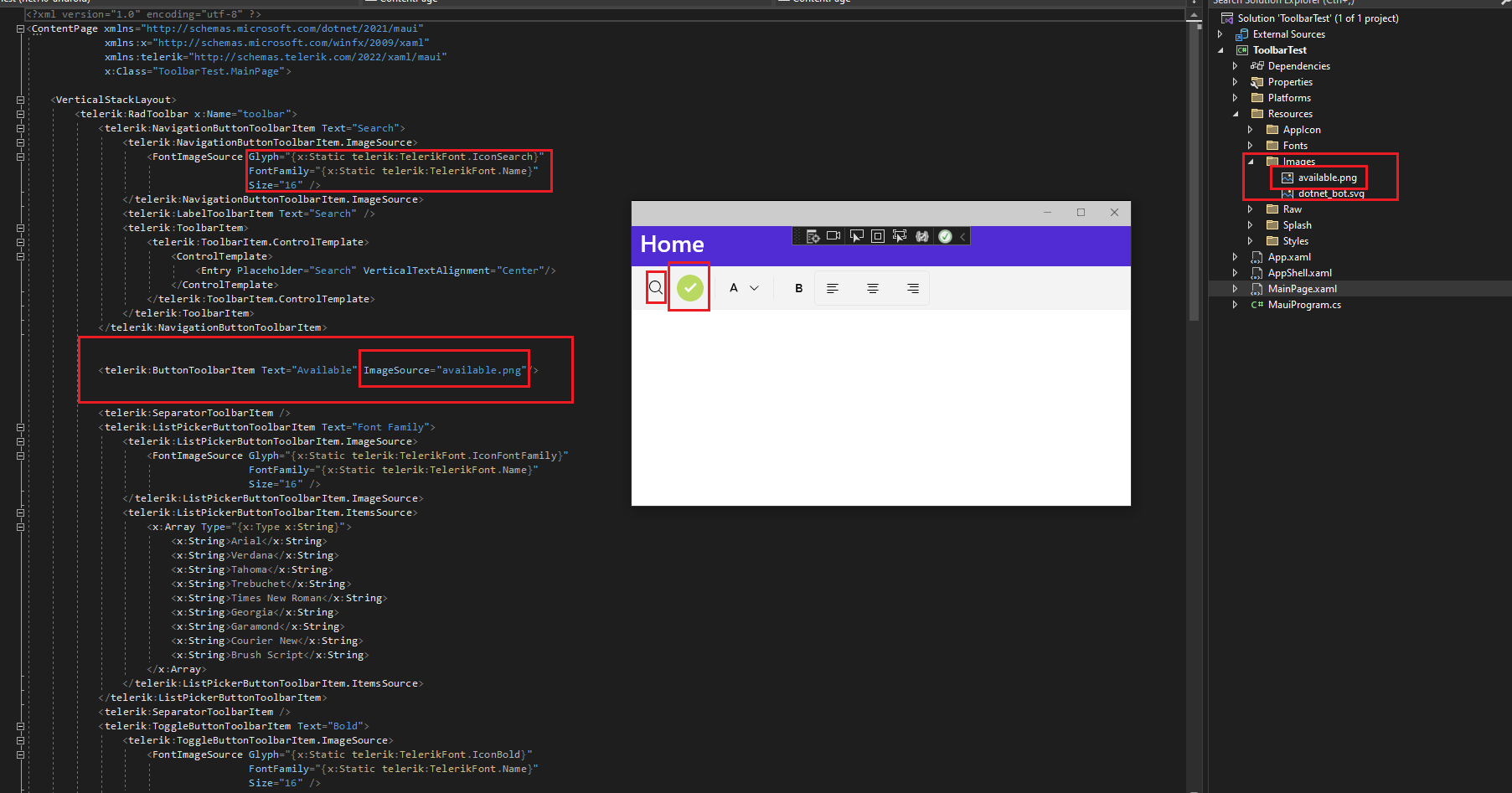Toggle the XAML Hot Reload status icon

(944, 236)
